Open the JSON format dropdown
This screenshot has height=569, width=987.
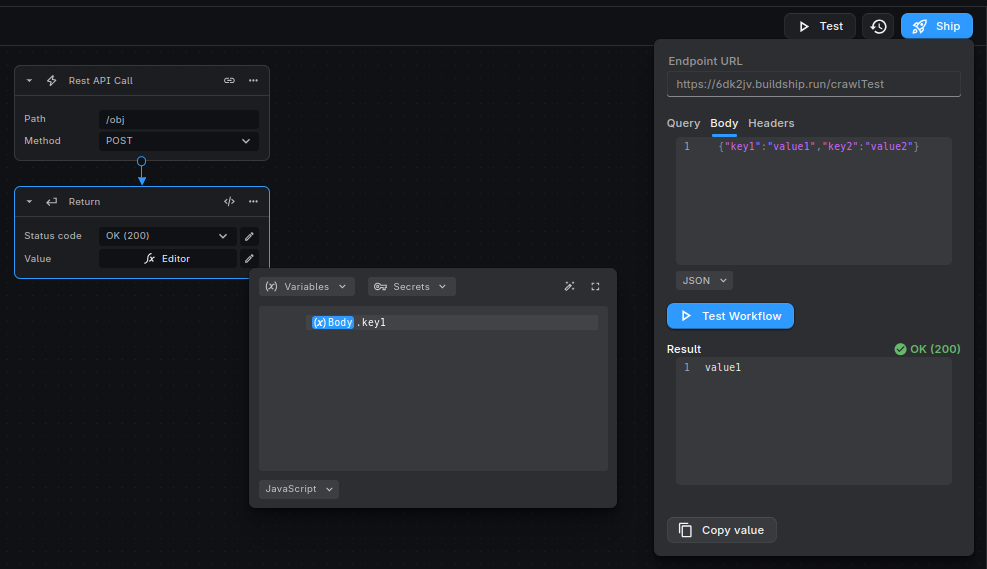click(x=704, y=281)
